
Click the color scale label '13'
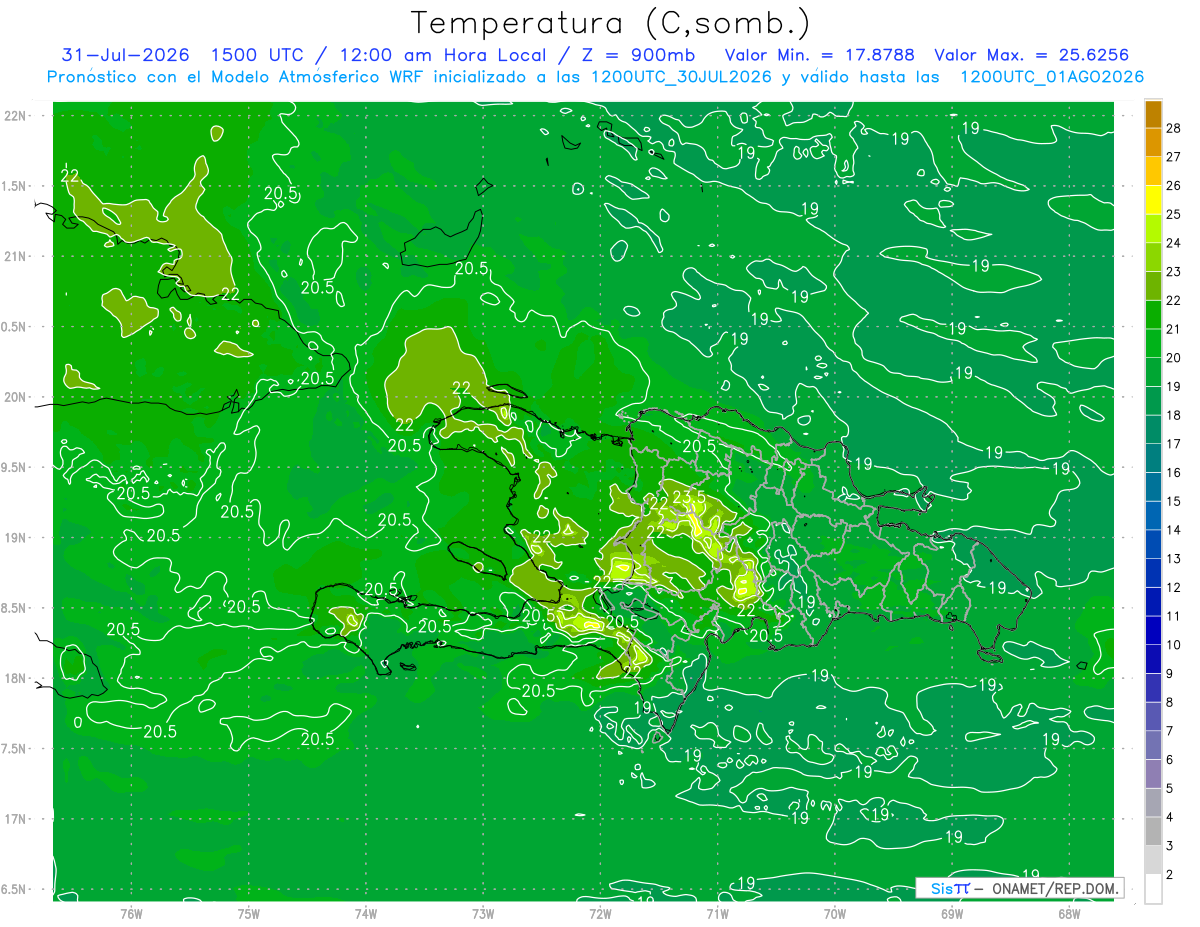coord(1174,559)
